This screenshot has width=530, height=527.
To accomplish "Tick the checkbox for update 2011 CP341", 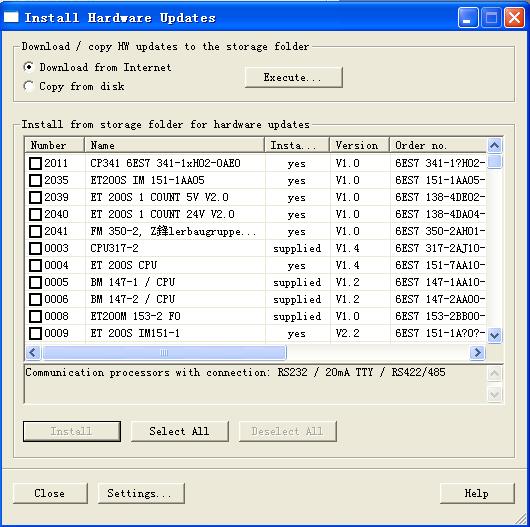I will (x=35, y=163).
